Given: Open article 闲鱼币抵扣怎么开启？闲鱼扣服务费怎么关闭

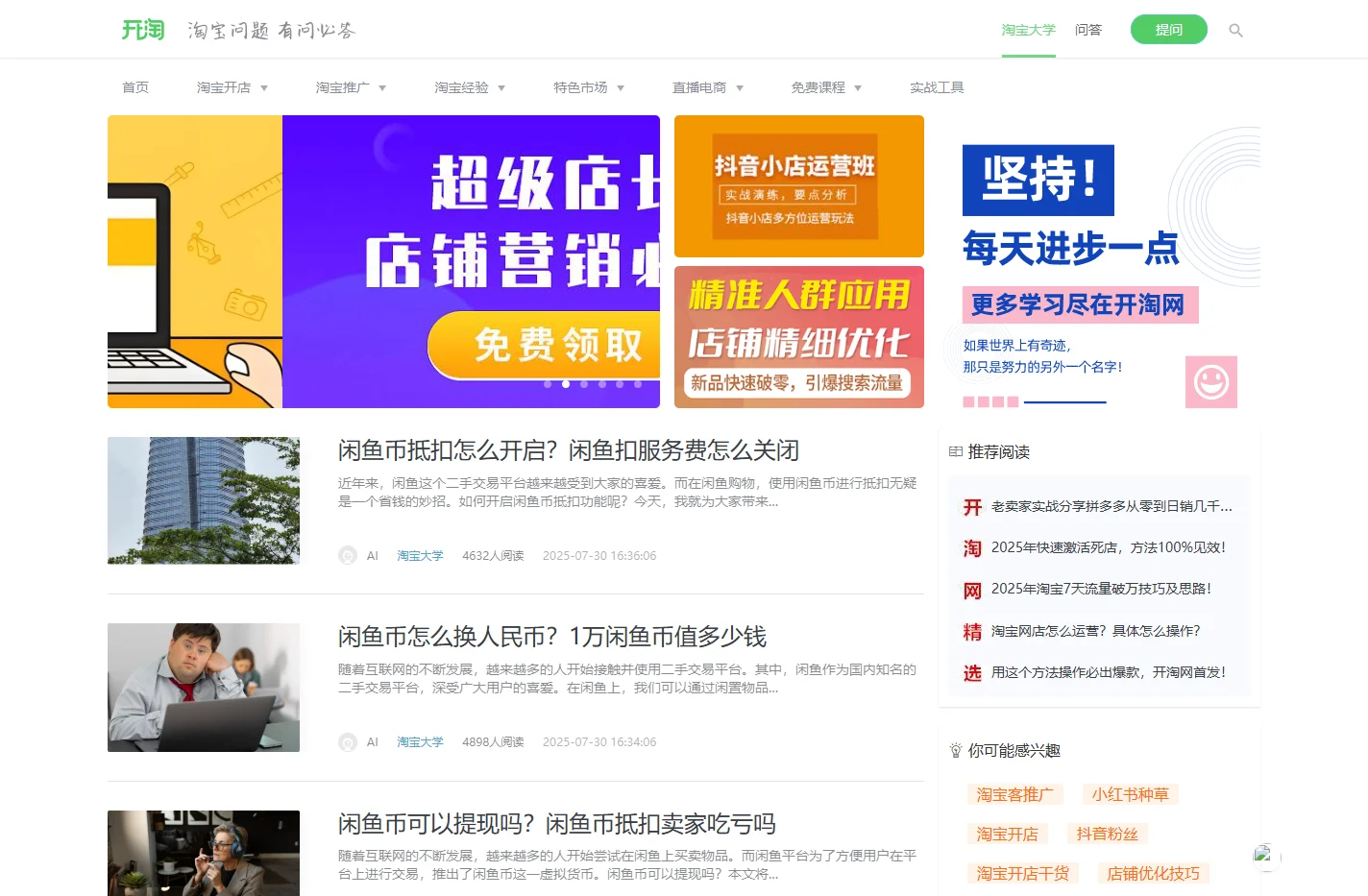Looking at the screenshot, I should click(569, 450).
